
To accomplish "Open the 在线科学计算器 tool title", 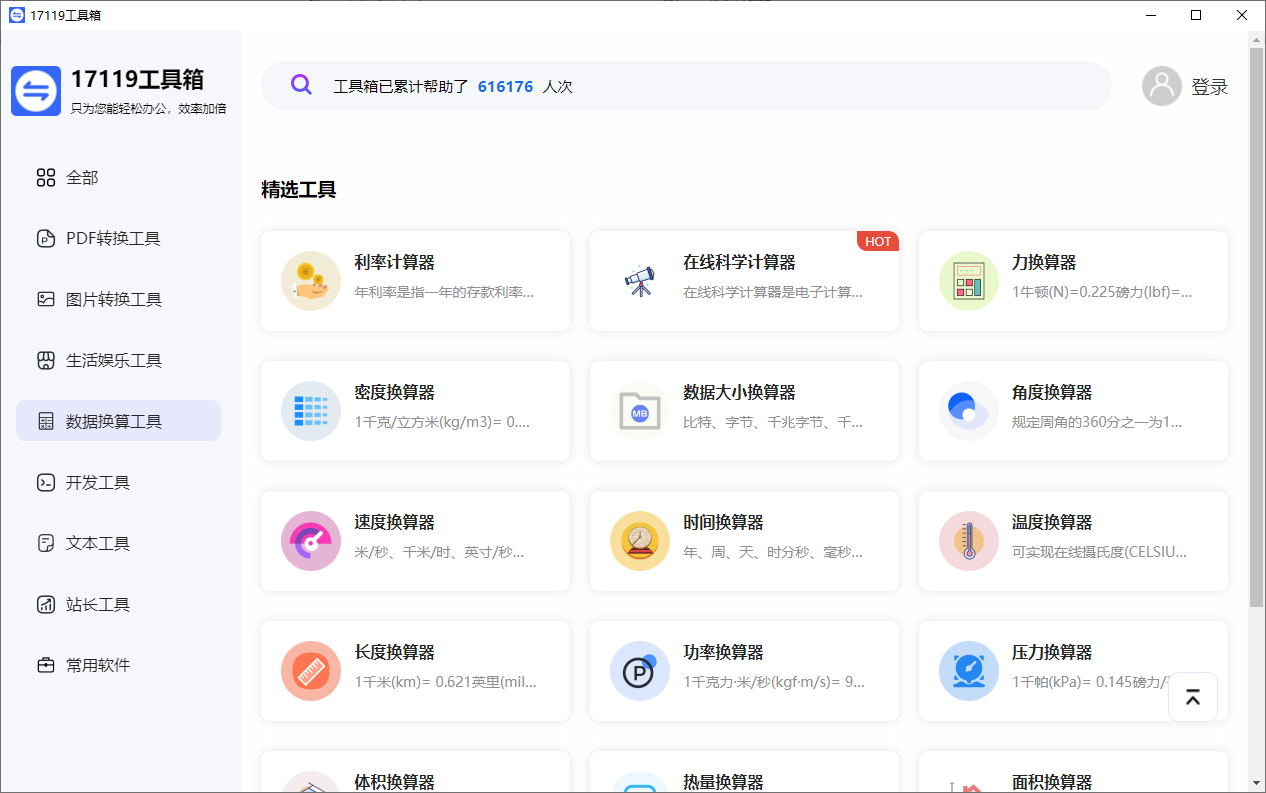I will [x=740, y=263].
